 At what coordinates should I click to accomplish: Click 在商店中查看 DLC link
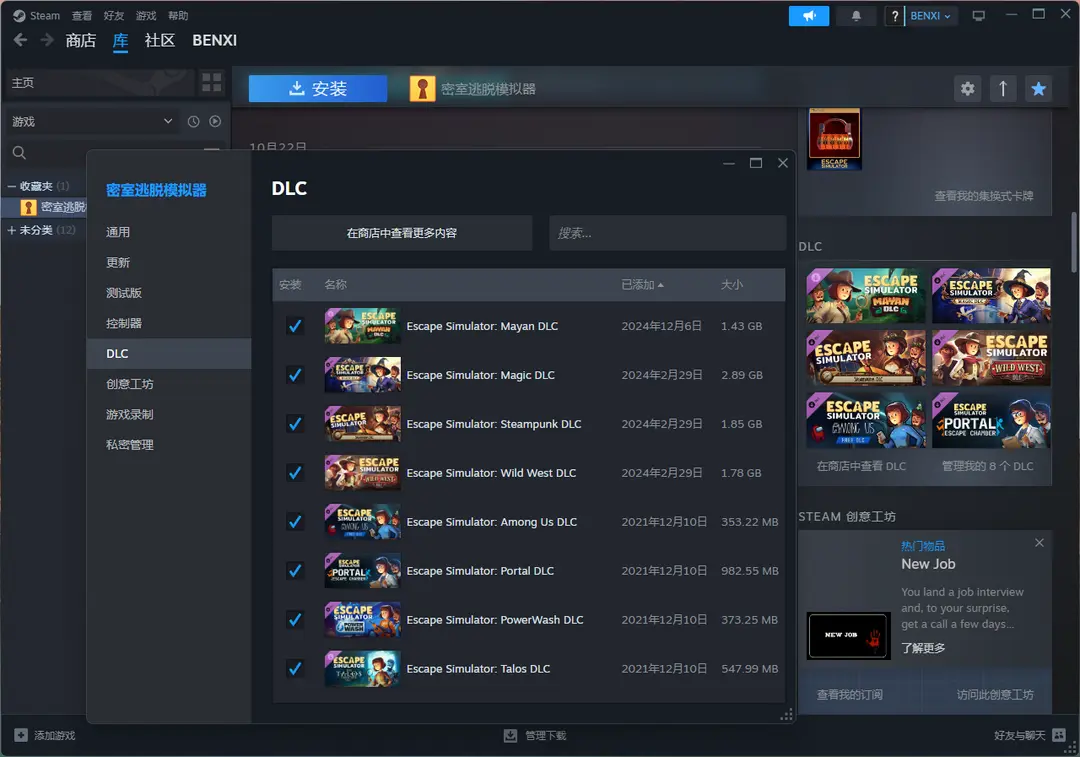coord(861,466)
